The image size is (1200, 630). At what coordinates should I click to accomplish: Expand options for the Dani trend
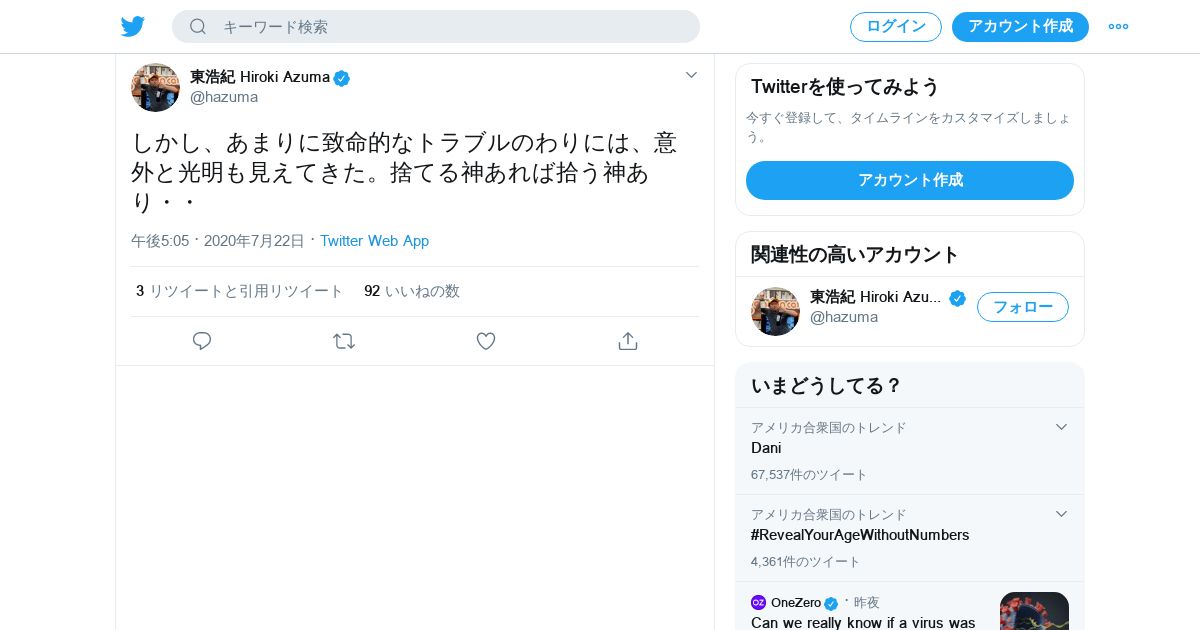[x=1061, y=427]
